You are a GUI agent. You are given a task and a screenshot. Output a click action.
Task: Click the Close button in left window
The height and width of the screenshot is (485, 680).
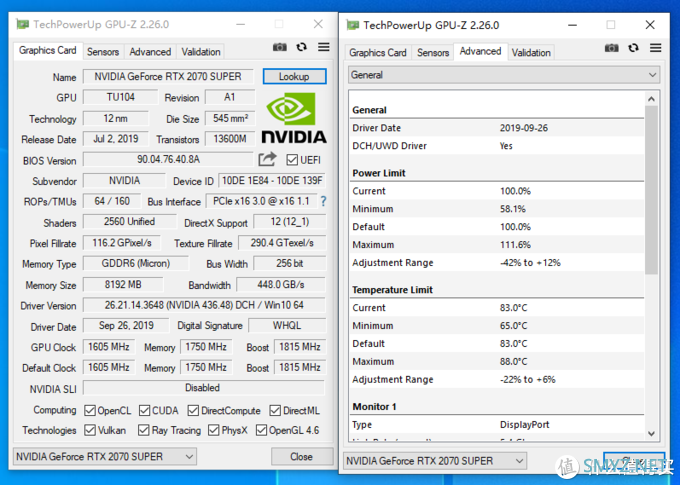(302, 456)
